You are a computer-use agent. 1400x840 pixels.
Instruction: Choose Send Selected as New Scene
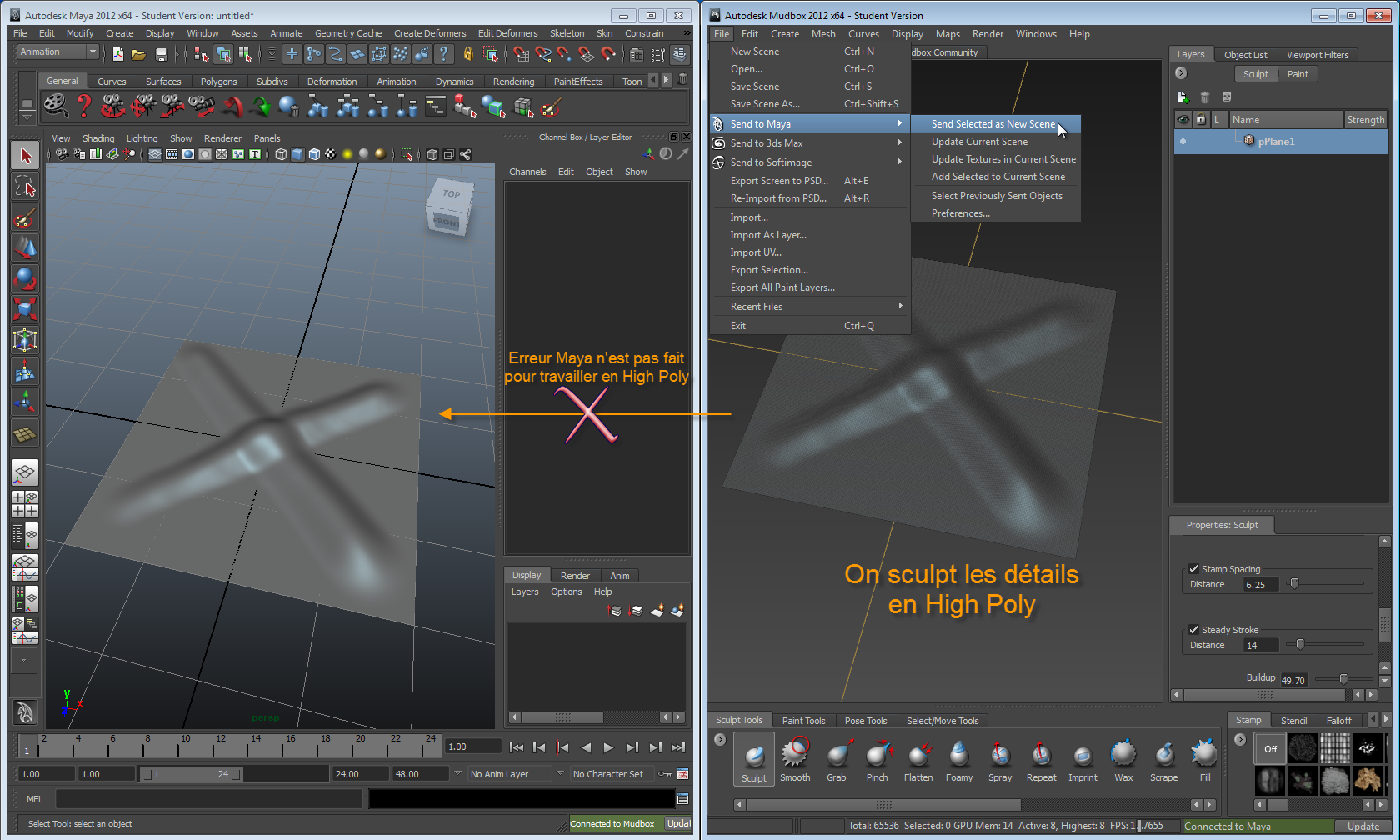992,124
